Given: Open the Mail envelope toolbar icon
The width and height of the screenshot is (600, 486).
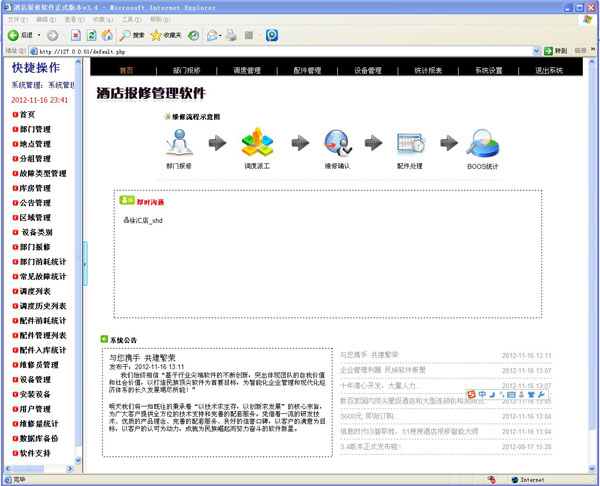Looking at the screenshot, I should point(212,35).
